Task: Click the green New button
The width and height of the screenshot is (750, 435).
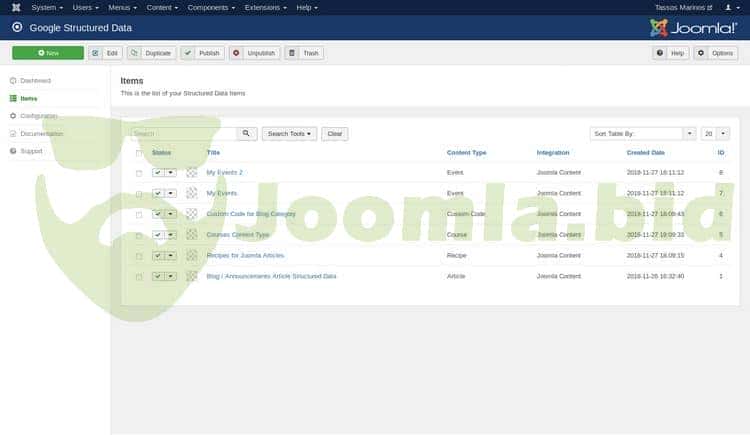Action: tap(48, 53)
